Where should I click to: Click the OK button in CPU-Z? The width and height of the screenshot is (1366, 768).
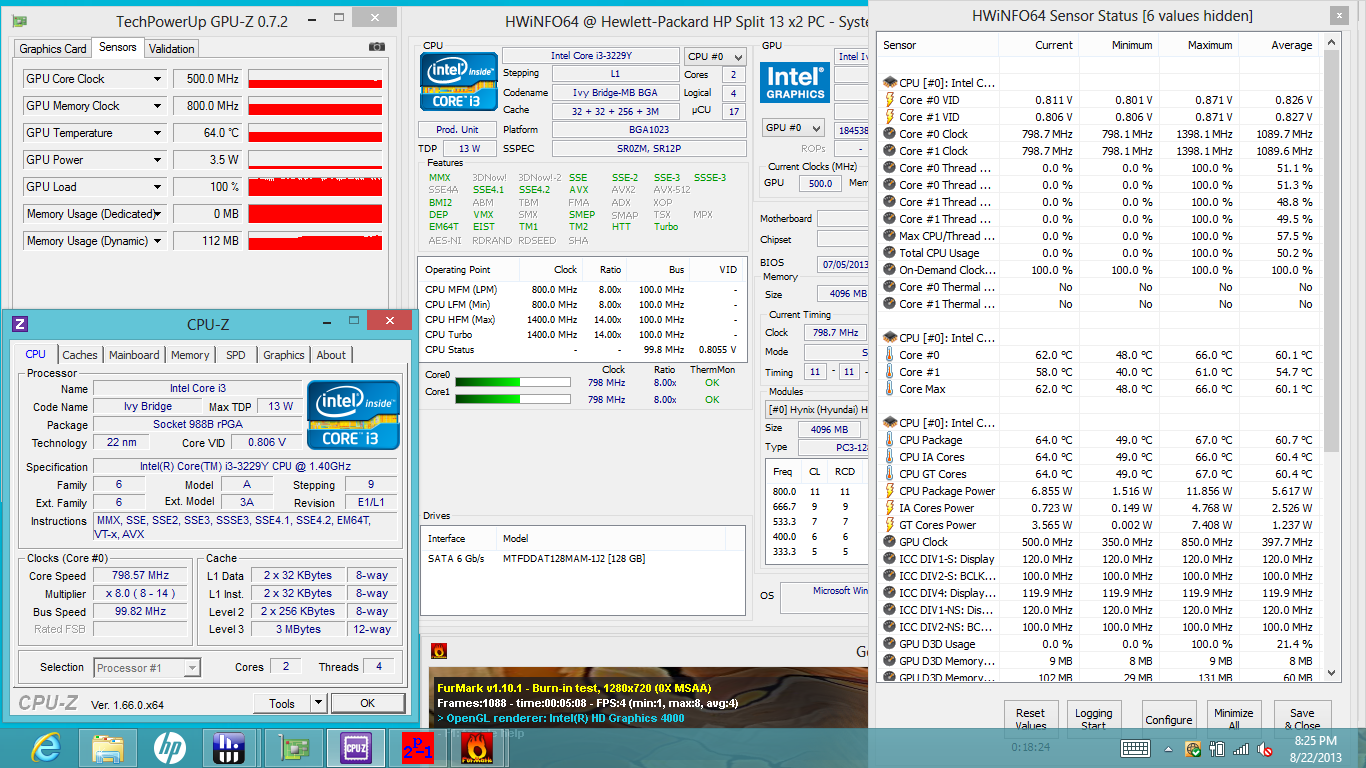[x=368, y=703]
